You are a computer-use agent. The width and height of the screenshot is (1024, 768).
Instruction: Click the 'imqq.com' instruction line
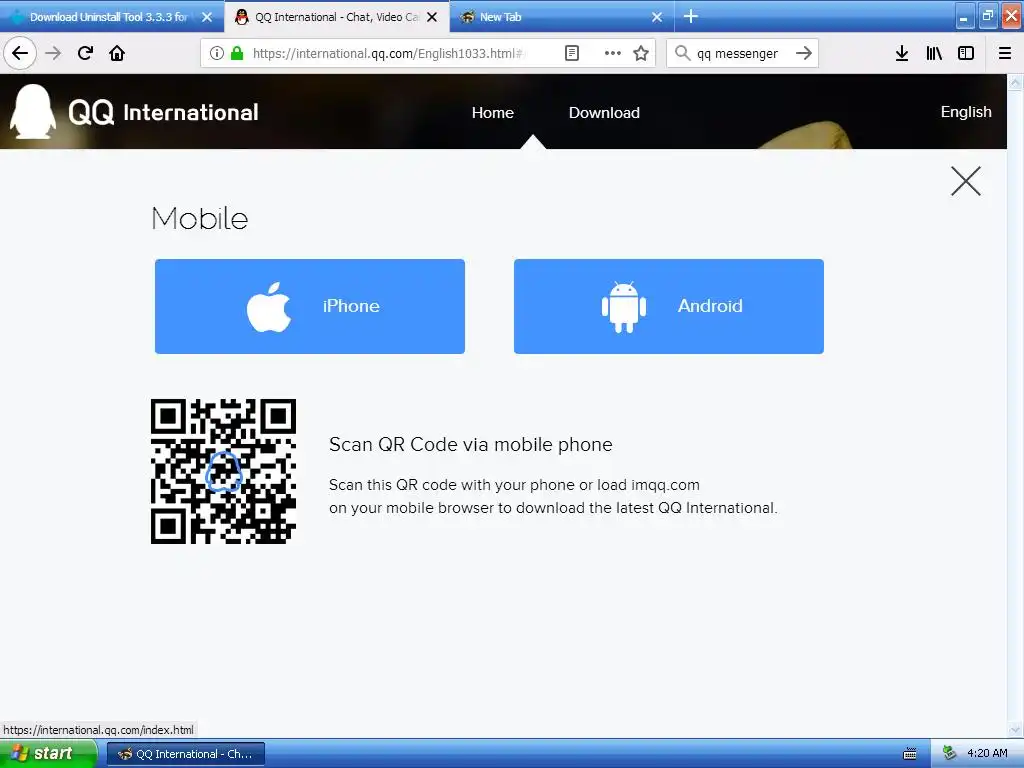pyautogui.click(x=514, y=485)
